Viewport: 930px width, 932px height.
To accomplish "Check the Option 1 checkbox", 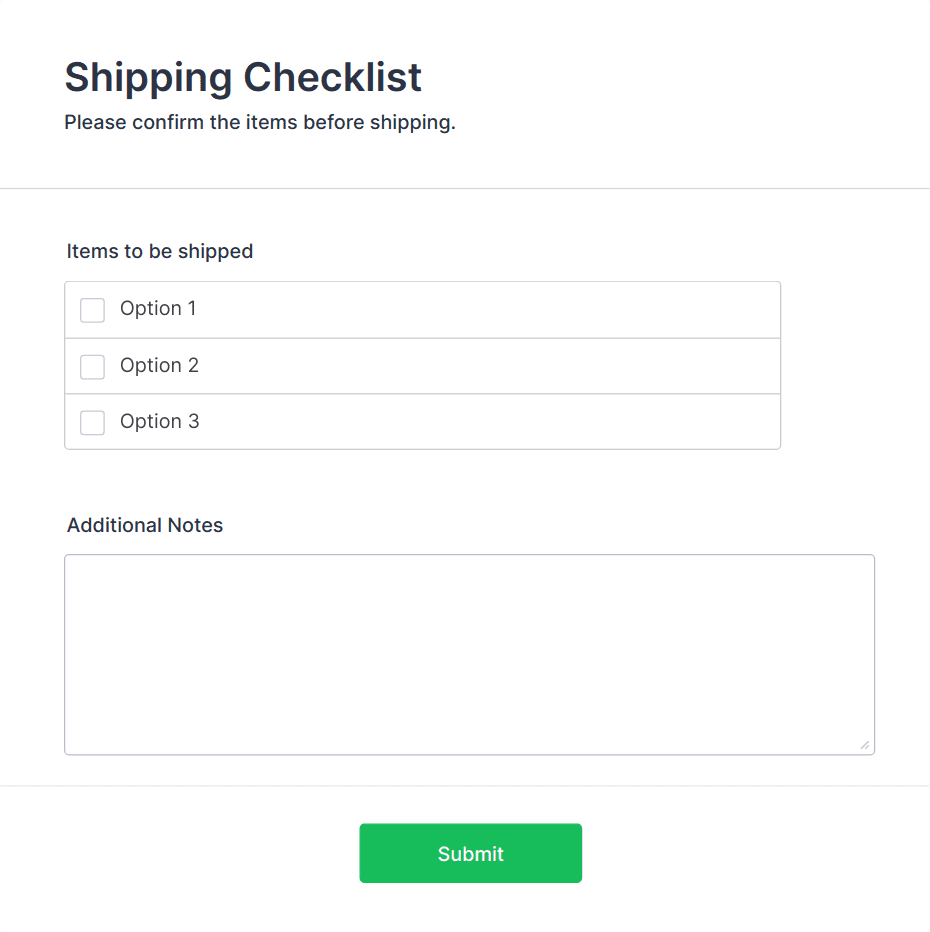I will [x=92, y=310].
